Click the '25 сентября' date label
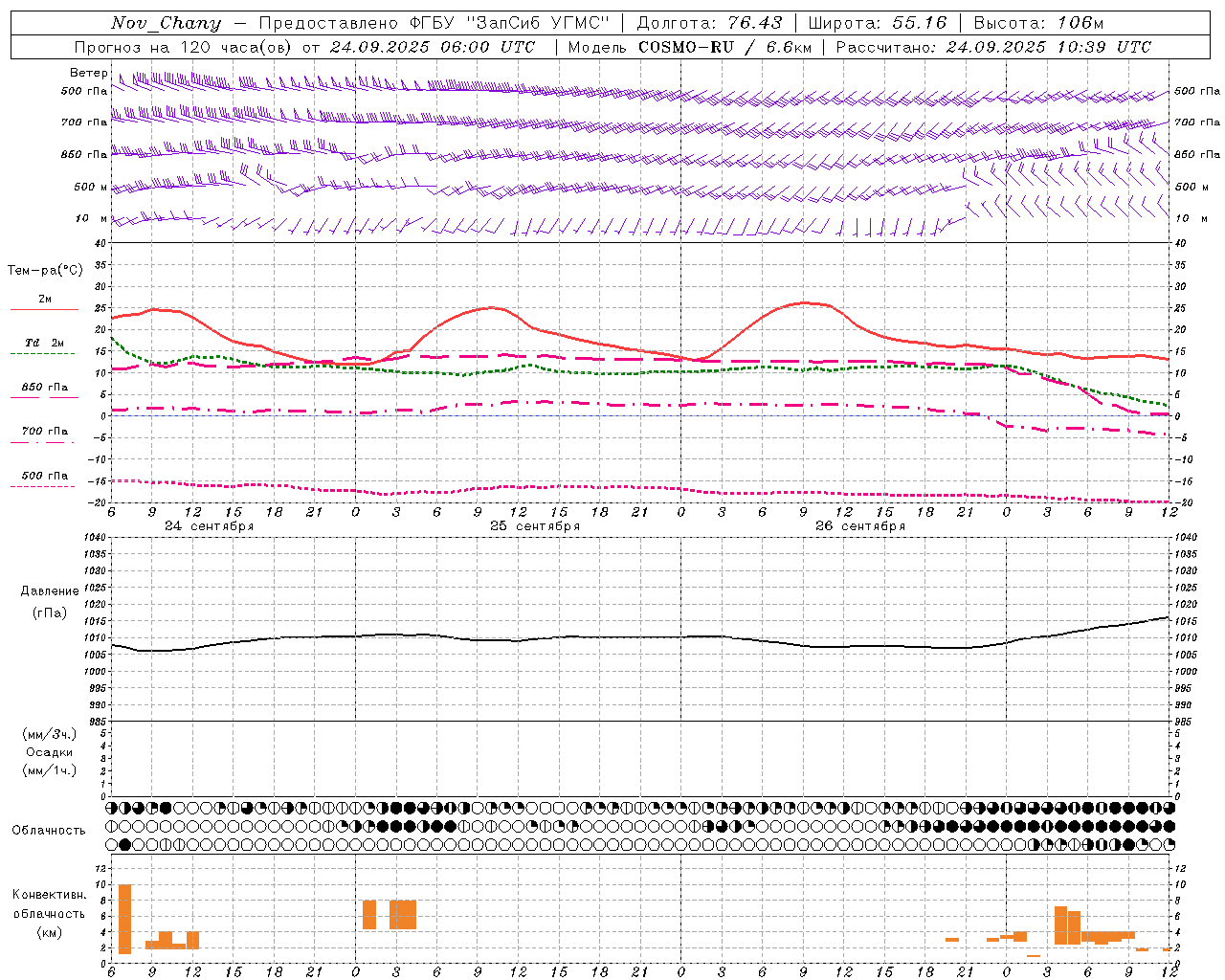Viewport: 1225px width, 980px height. tap(535, 526)
